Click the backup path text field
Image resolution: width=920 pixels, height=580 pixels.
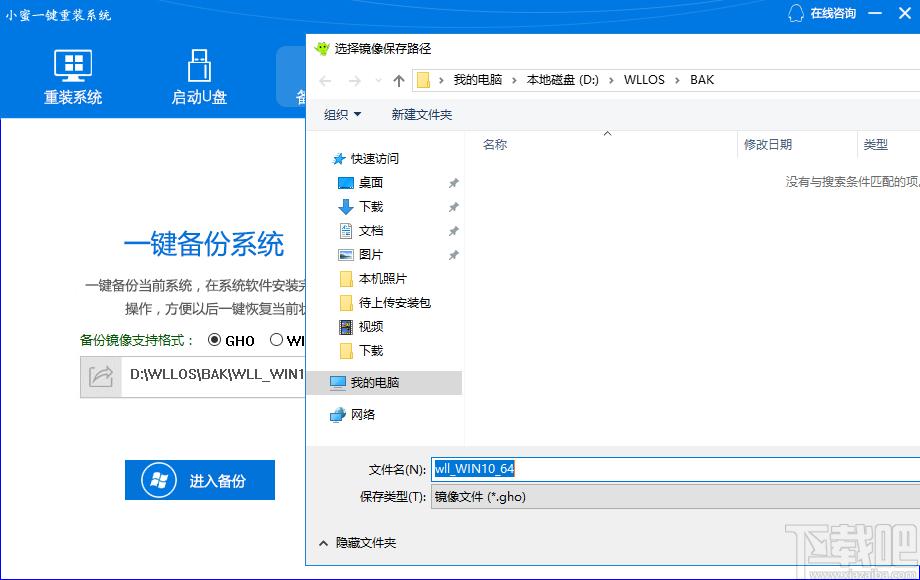pyautogui.click(x=213, y=377)
